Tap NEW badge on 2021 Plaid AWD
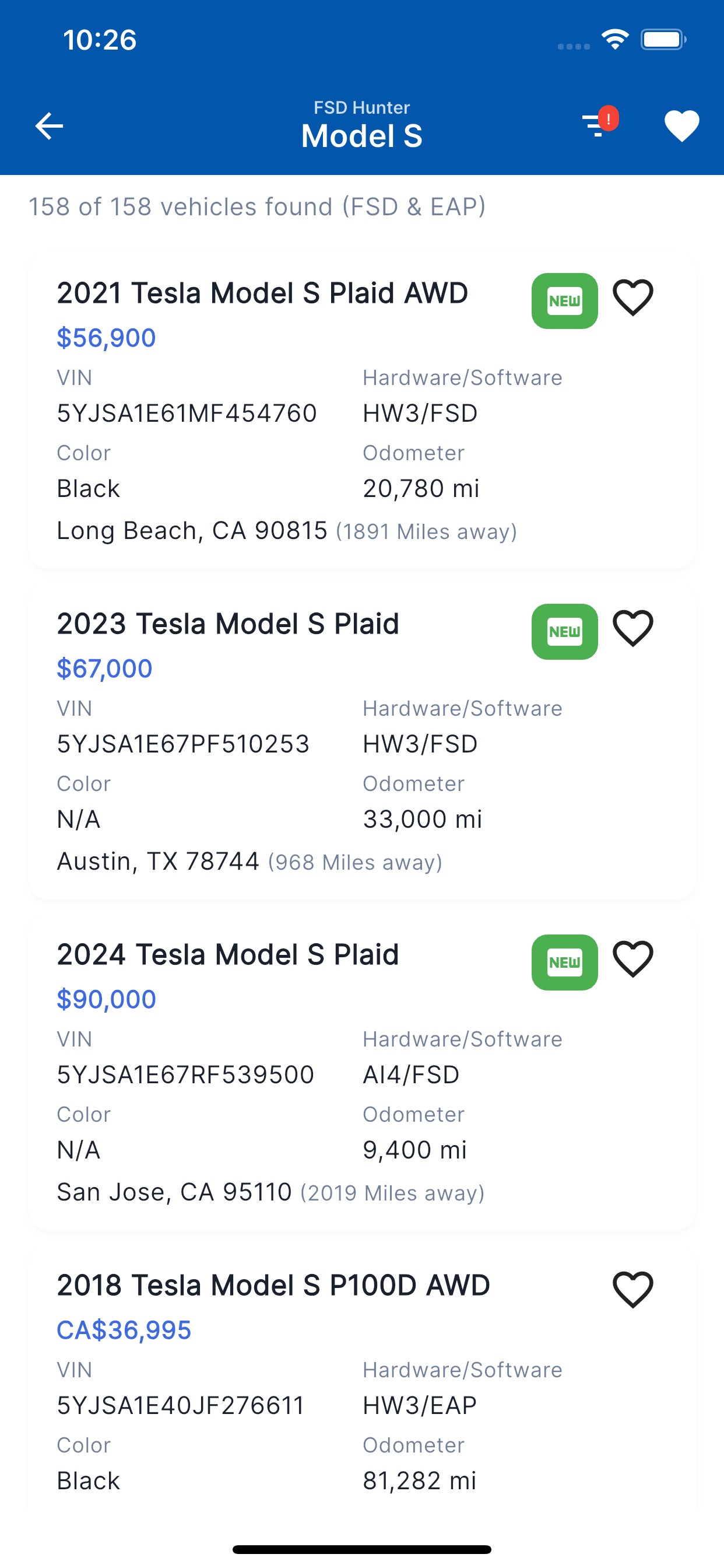This screenshot has height=1568, width=724. [565, 300]
